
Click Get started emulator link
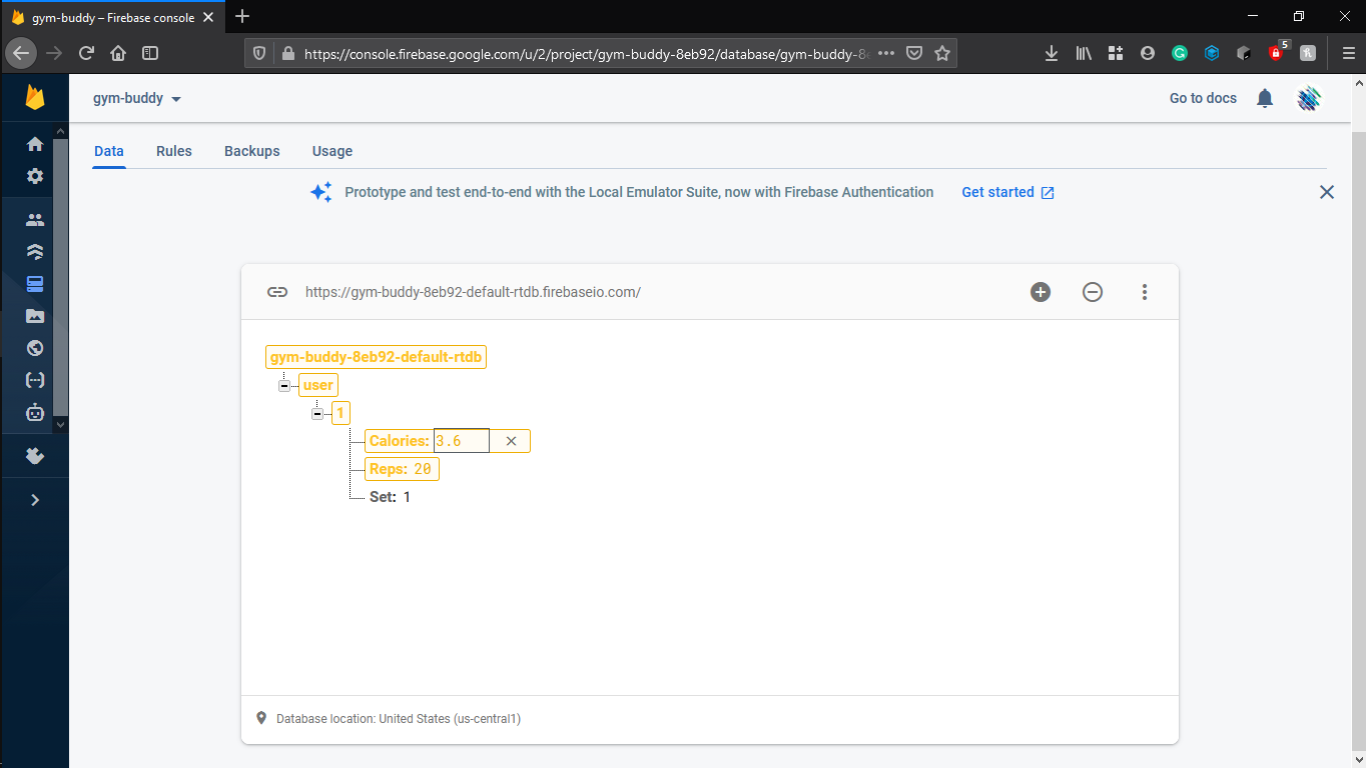(x=1008, y=192)
